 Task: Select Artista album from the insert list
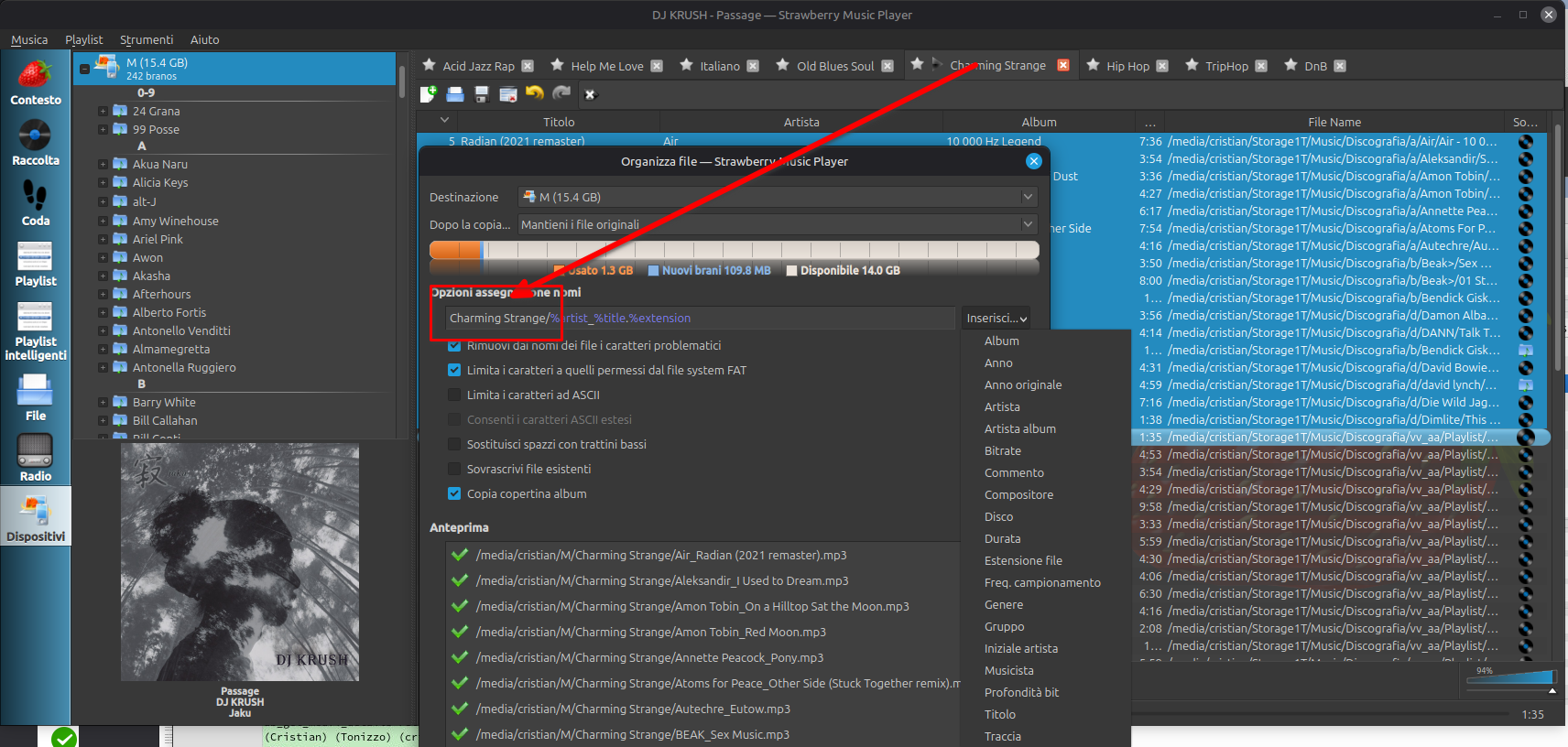pos(1019,428)
